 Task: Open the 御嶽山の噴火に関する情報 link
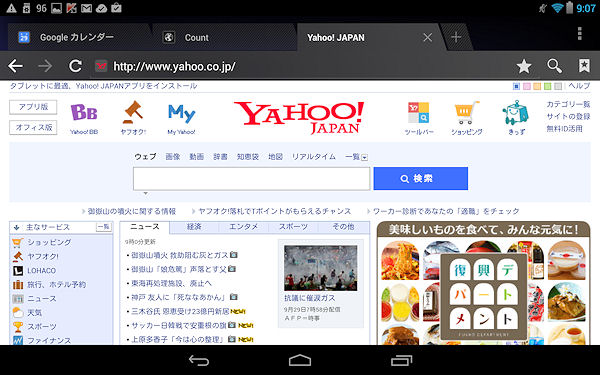[132, 211]
